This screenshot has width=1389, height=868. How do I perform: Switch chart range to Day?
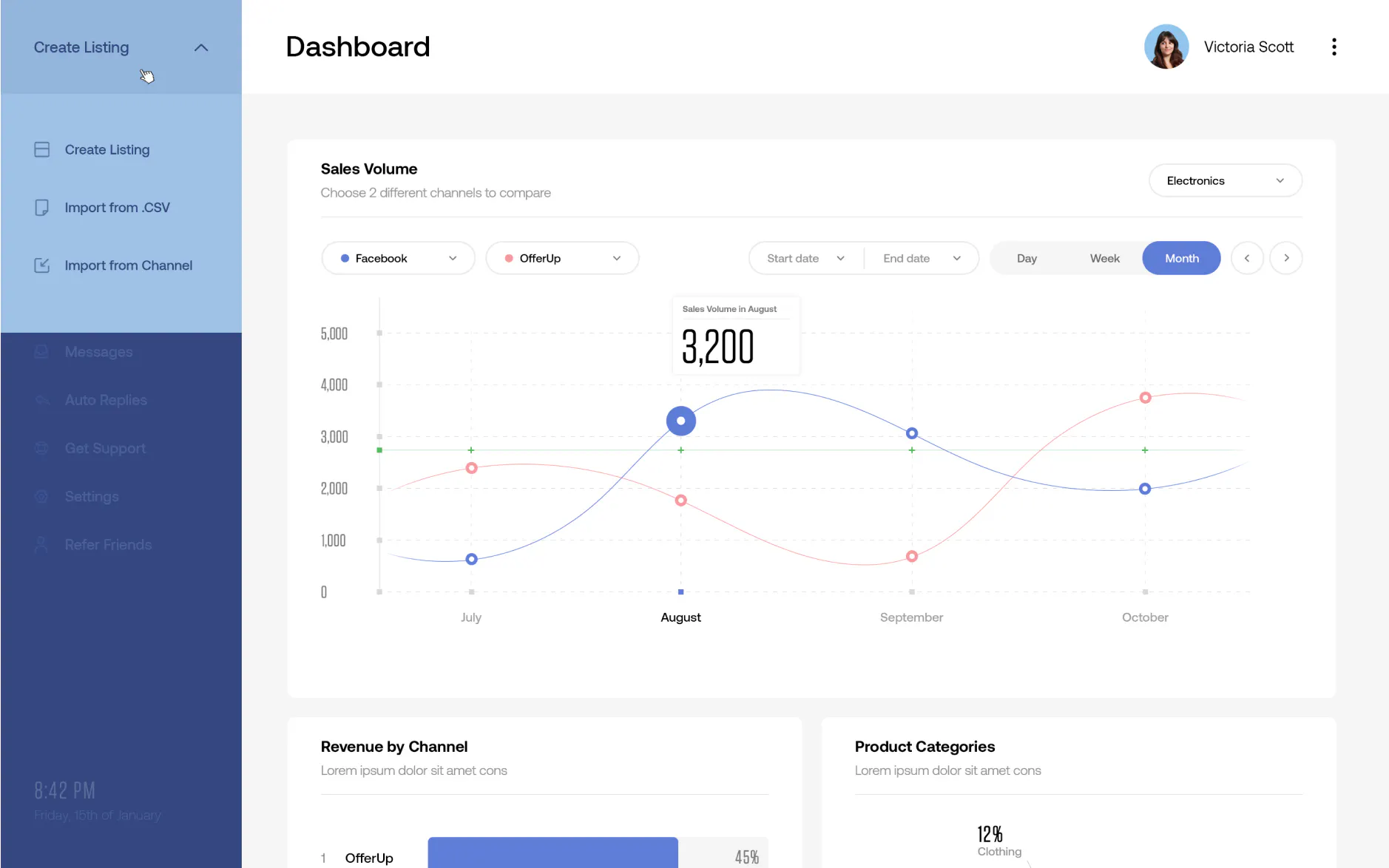point(1027,258)
